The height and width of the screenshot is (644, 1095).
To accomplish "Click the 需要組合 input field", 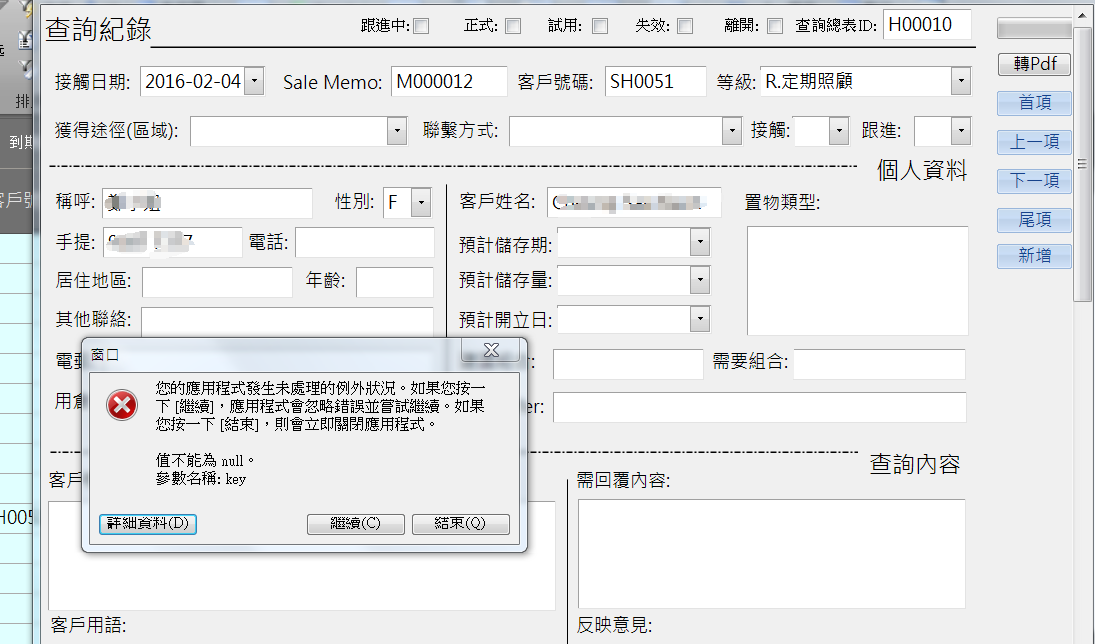I will 879,364.
